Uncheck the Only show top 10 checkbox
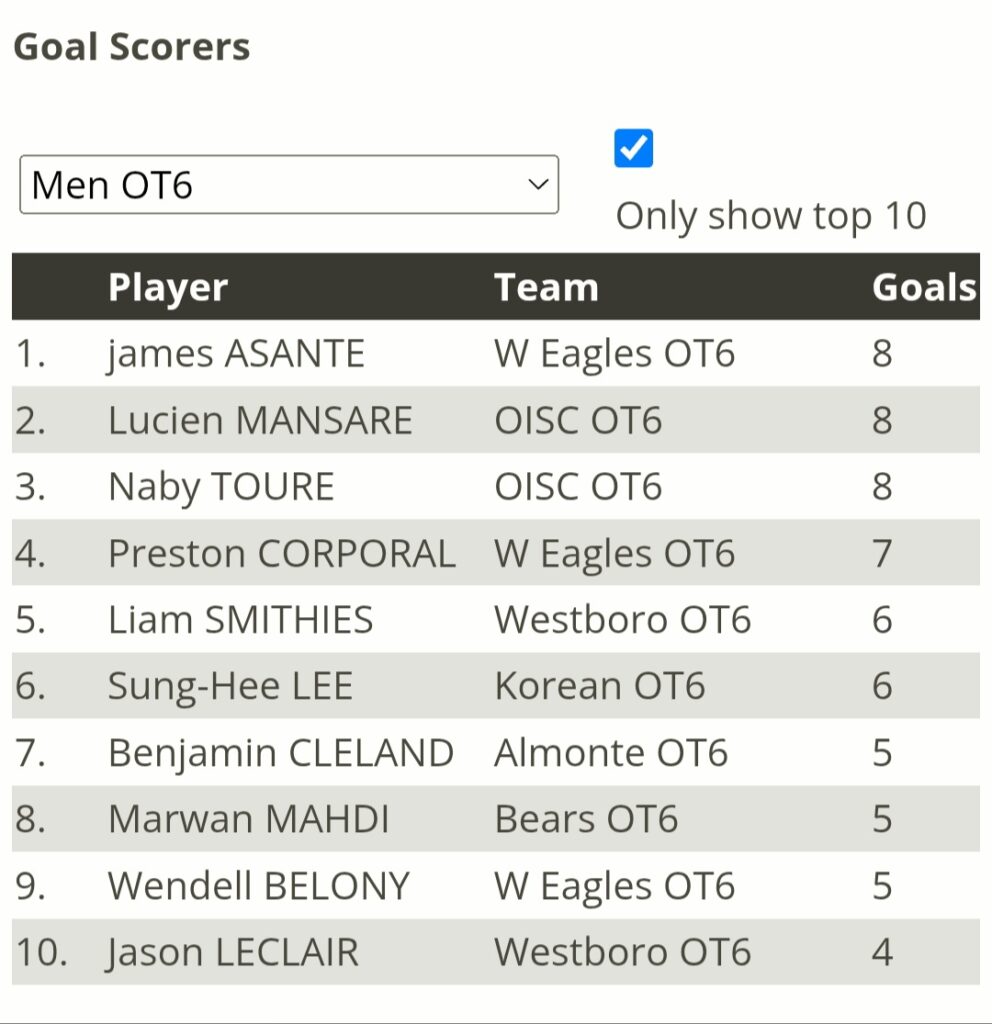The height and width of the screenshot is (1024, 992). click(633, 148)
